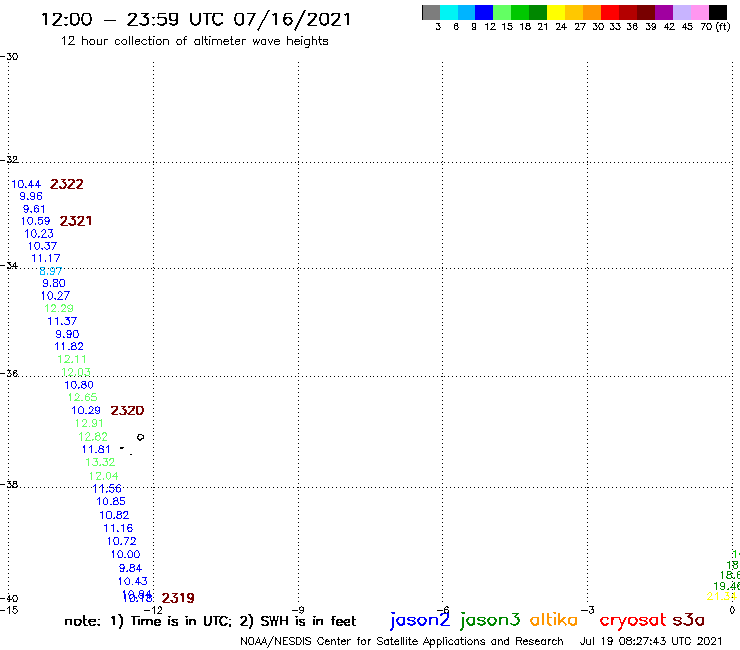This screenshot has width=740, height=650.
Task: Select the lavender swatch in the color scale
Action: [x=681, y=12]
